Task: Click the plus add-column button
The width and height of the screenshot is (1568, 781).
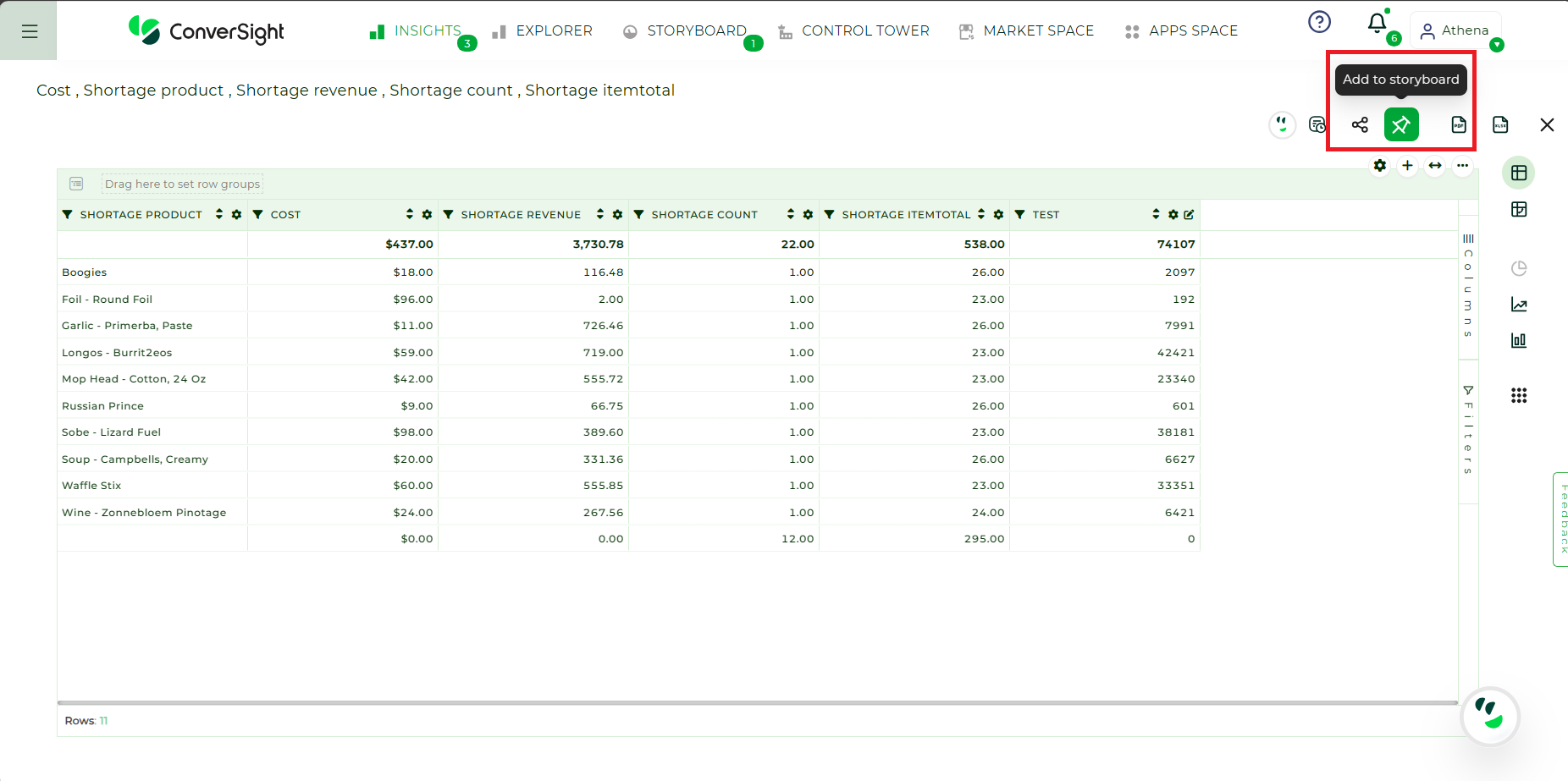Action: pos(1407,166)
